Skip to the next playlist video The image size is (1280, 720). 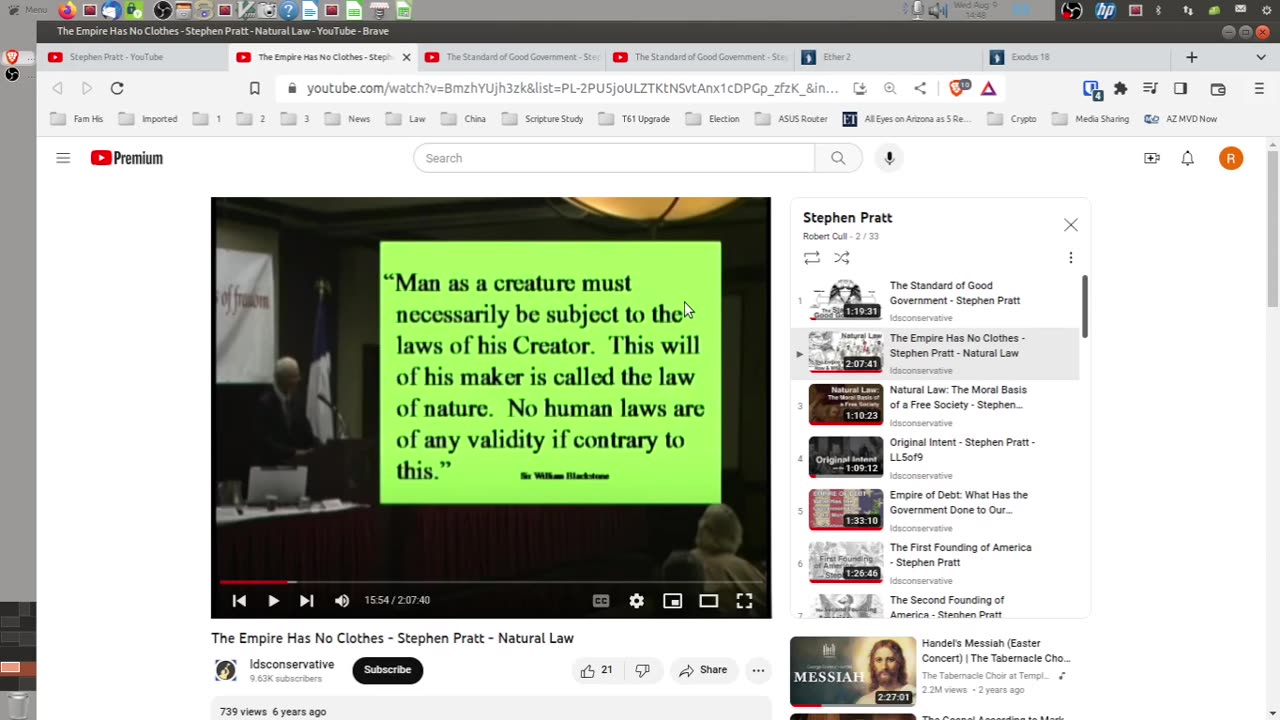(x=307, y=601)
